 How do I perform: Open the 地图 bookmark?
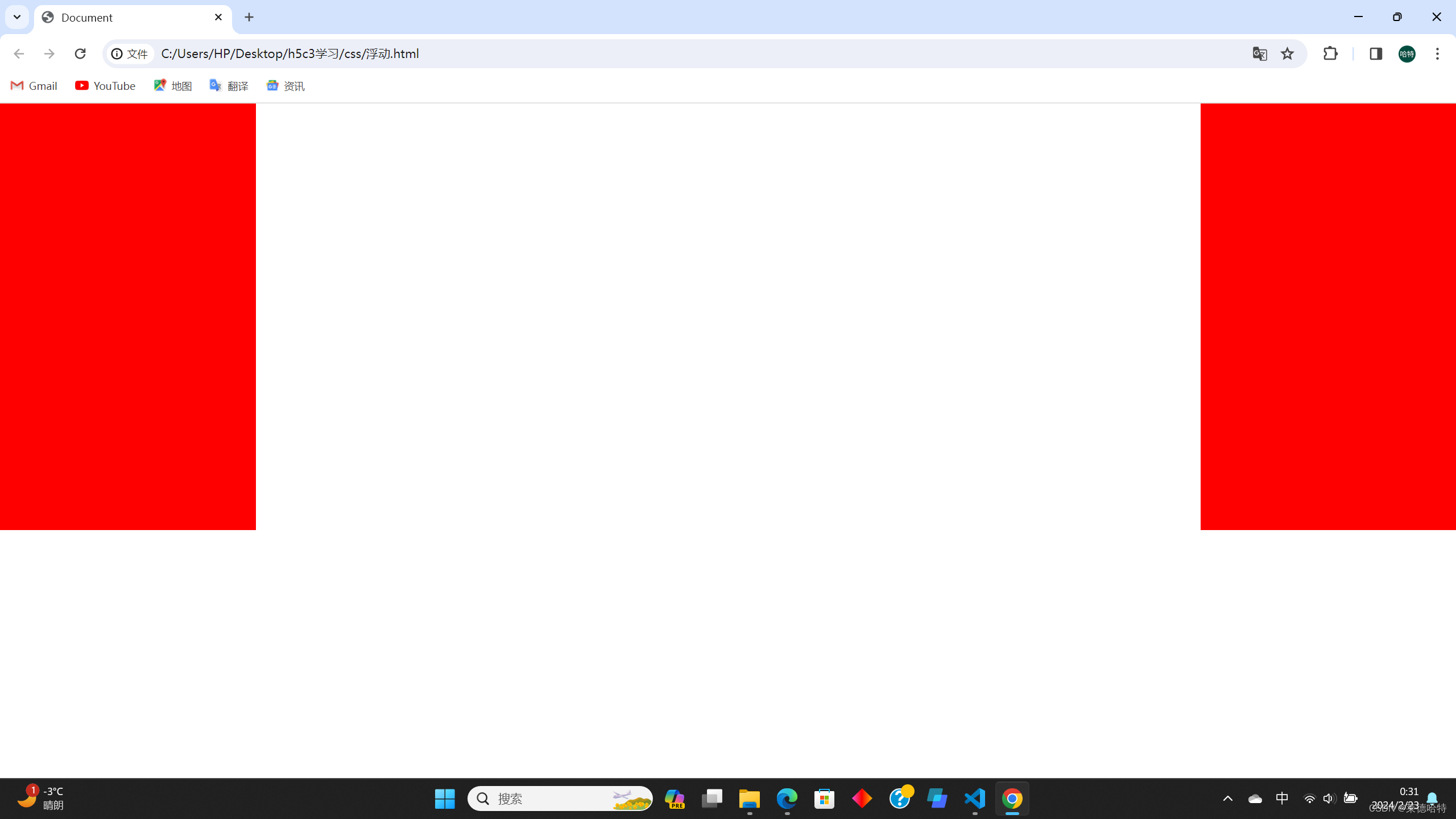[173, 86]
